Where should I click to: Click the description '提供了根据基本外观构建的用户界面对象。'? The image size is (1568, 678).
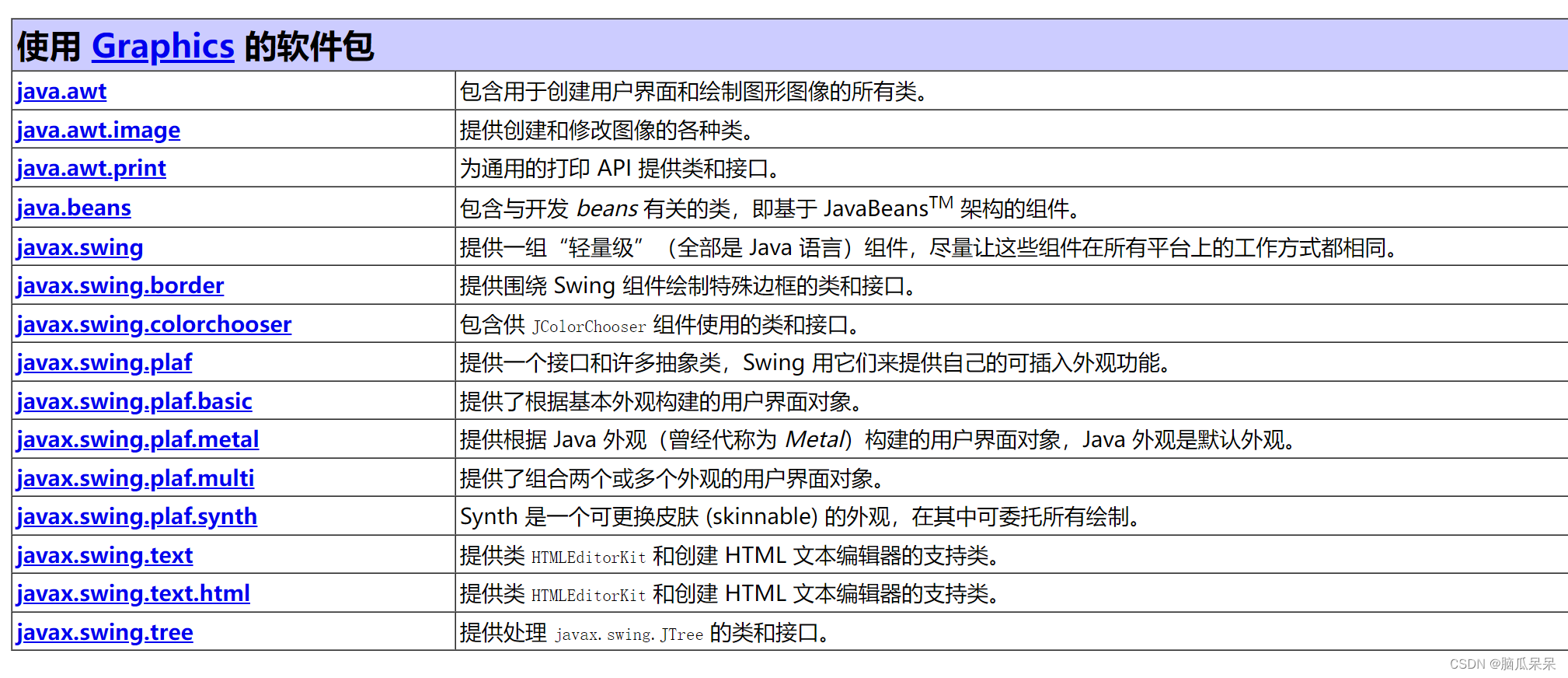pos(661,401)
